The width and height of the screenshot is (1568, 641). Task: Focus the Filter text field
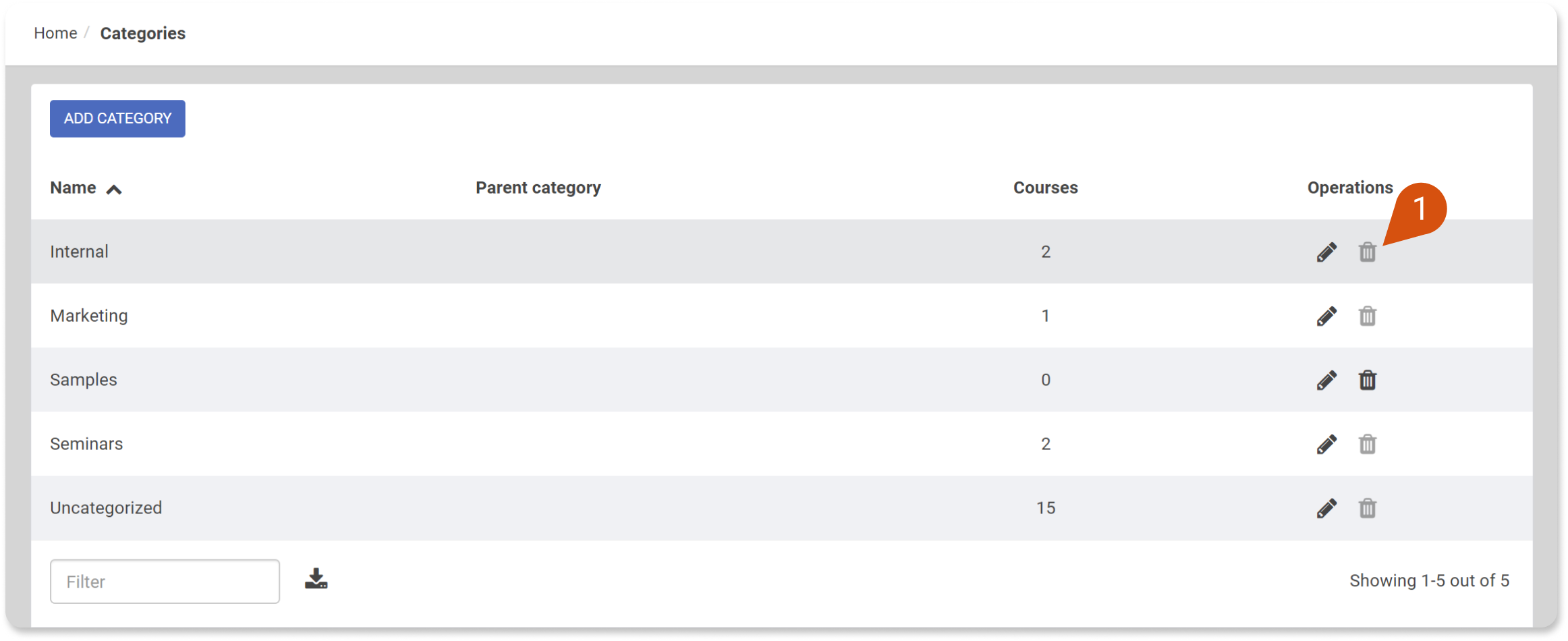point(165,581)
